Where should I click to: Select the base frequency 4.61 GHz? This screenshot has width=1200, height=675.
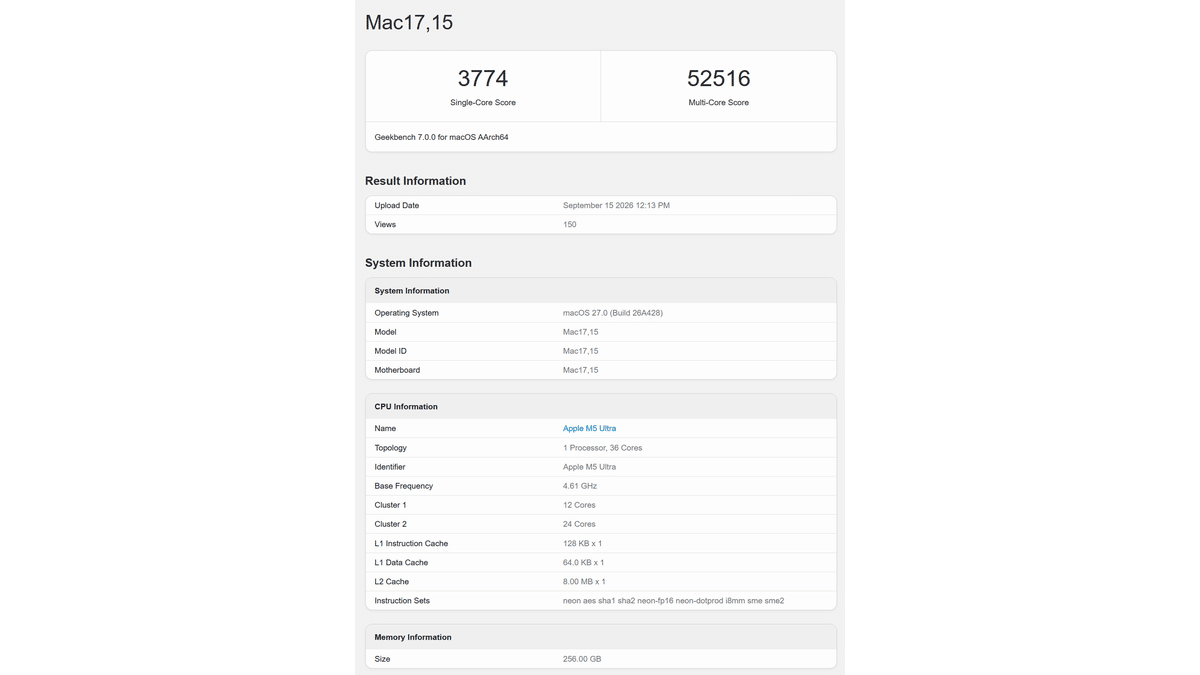click(580, 486)
